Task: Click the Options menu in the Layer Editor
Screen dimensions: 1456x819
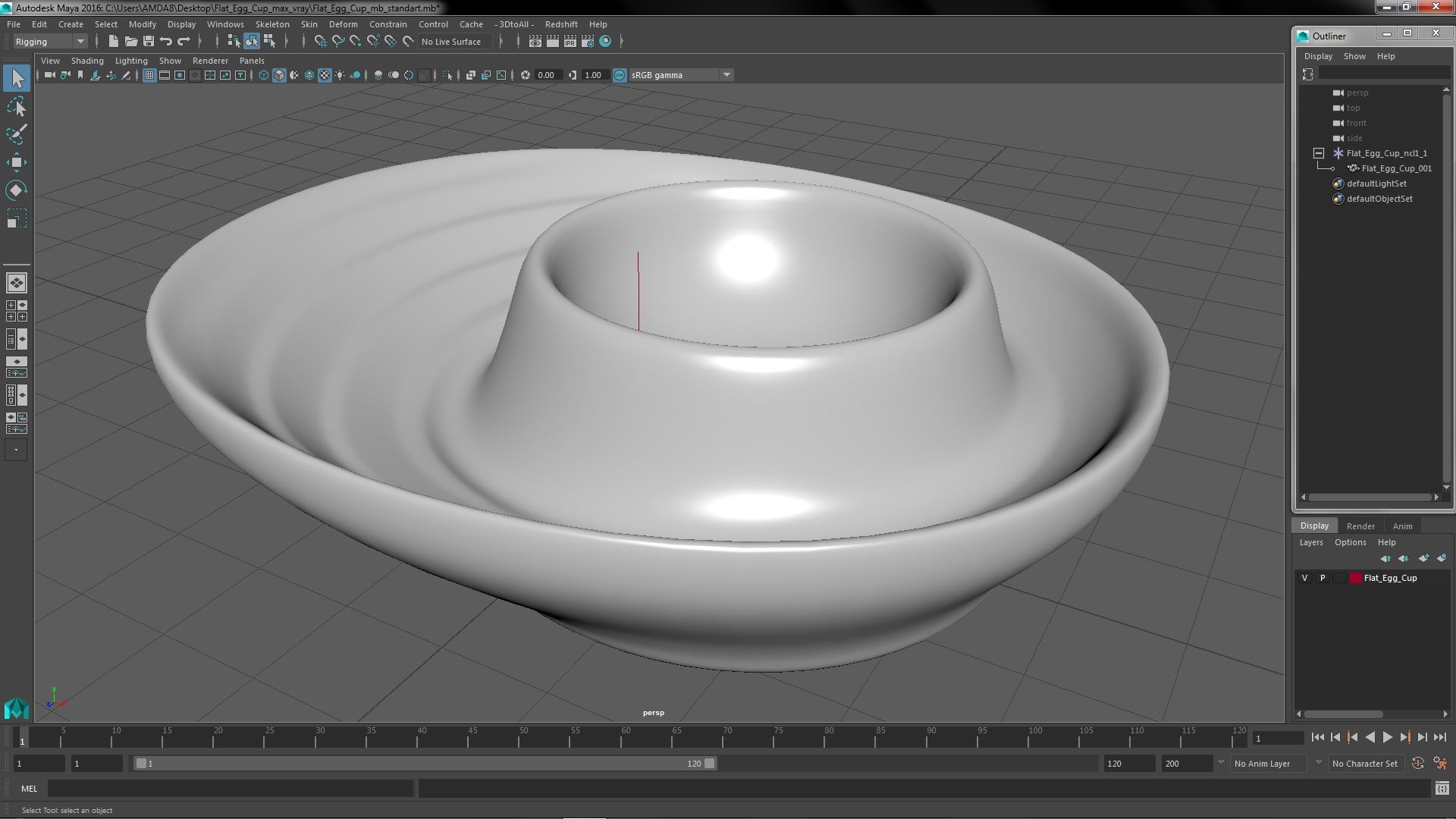Action: coord(1350,542)
